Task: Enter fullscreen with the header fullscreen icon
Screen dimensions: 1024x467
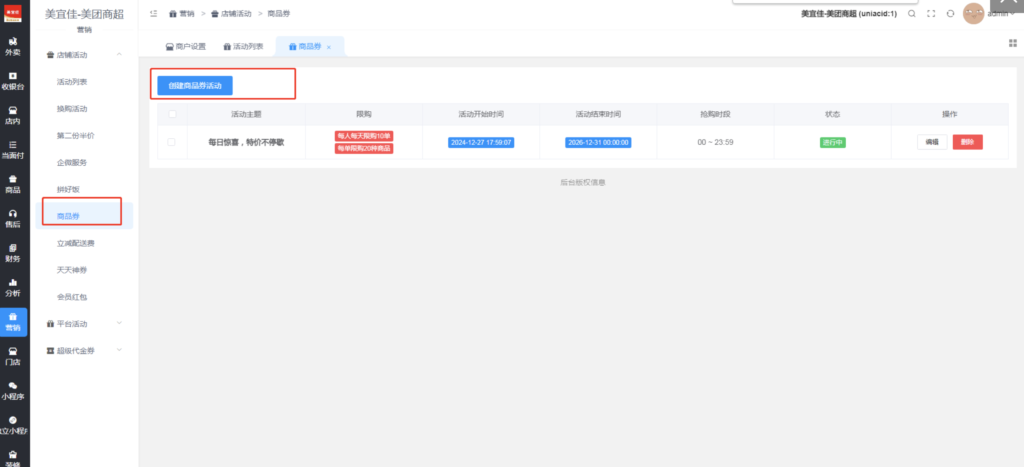Action: pyautogui.click(x=931, y=14)
